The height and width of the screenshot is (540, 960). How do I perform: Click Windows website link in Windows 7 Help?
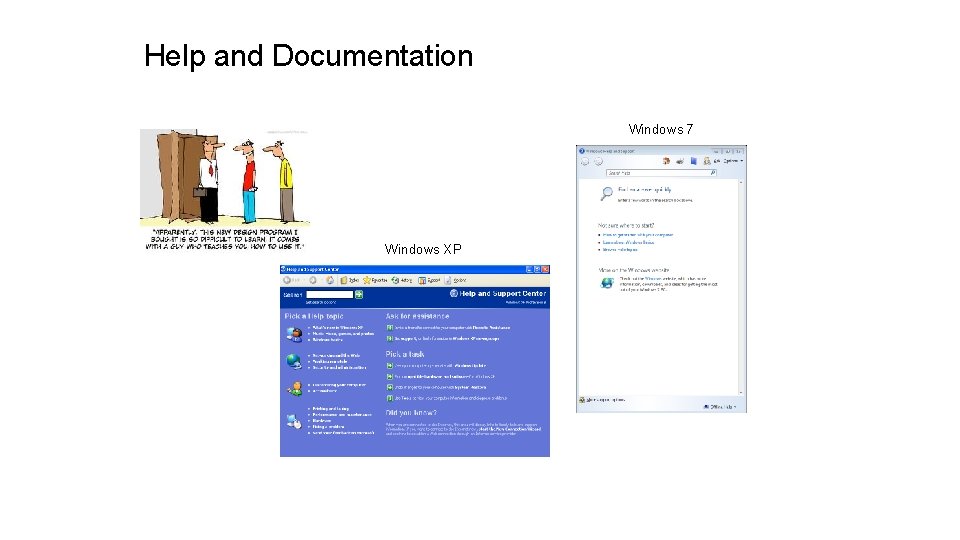653,279
